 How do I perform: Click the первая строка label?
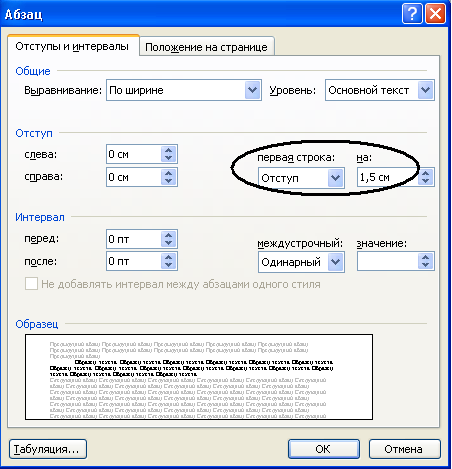pyautogui.click(x=296, y=157)
